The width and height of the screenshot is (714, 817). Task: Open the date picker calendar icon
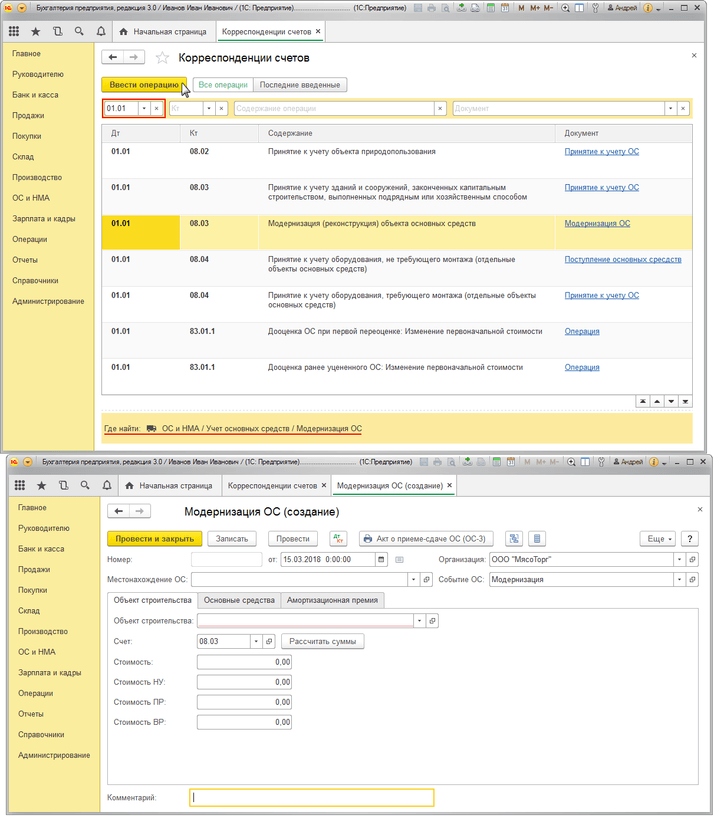pos(400,559)
